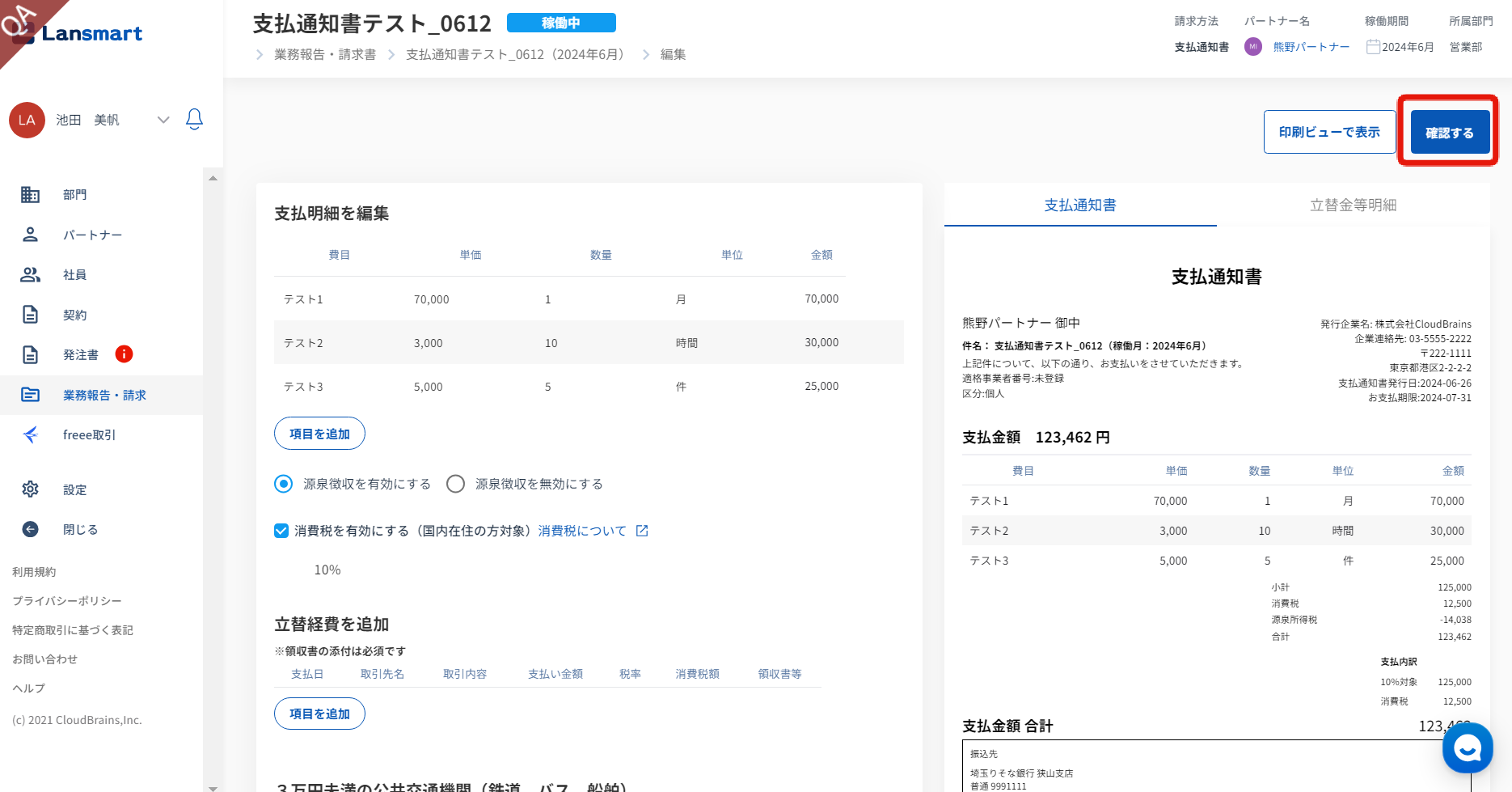Image resolution: width=1512 pixels, height=792 pixels.
Task: Select the 支払通知書 tab
Action: [1080, 205]
